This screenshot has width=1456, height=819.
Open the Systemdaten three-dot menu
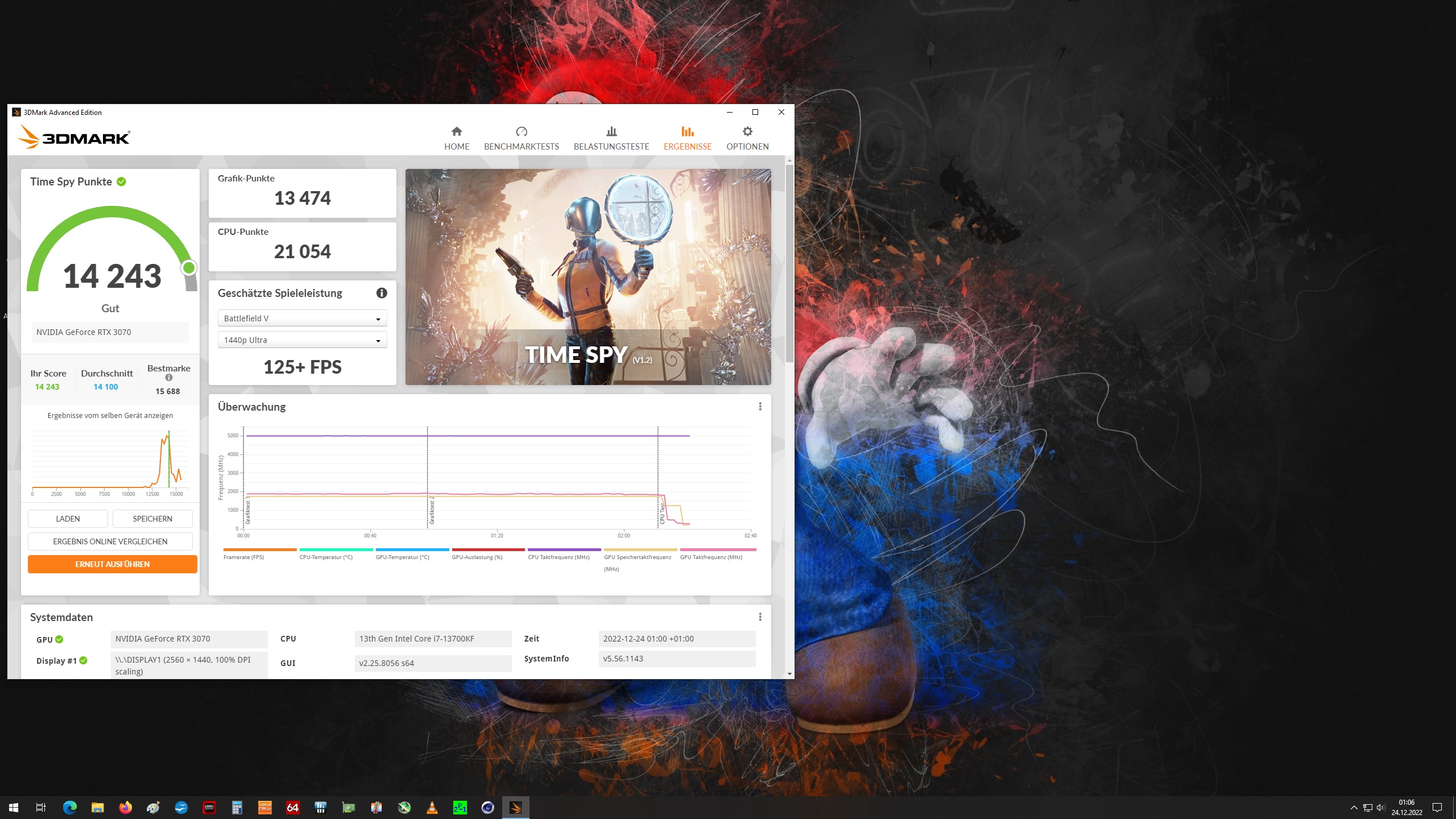pyautogui.click(x=760, y=616)
